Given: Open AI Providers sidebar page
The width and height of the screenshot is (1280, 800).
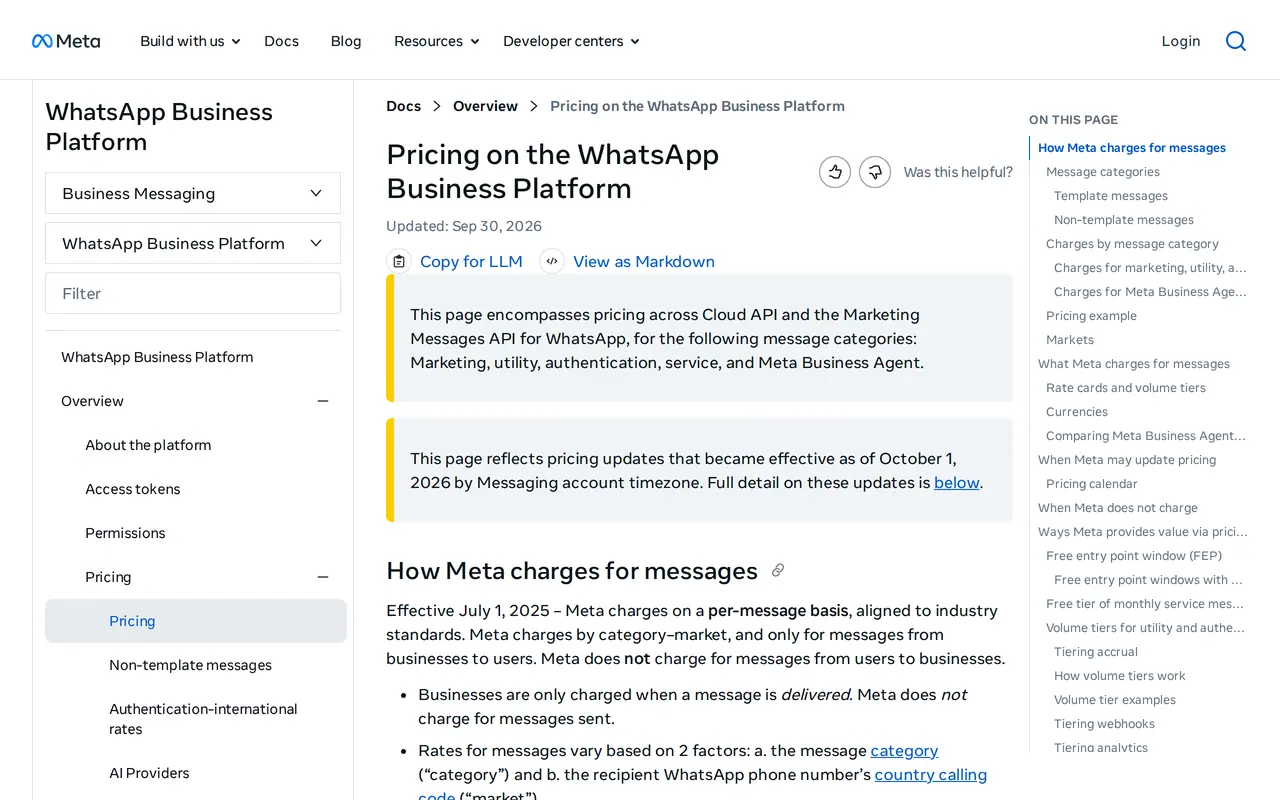Looking at the screenshot, I should point(149,773).
